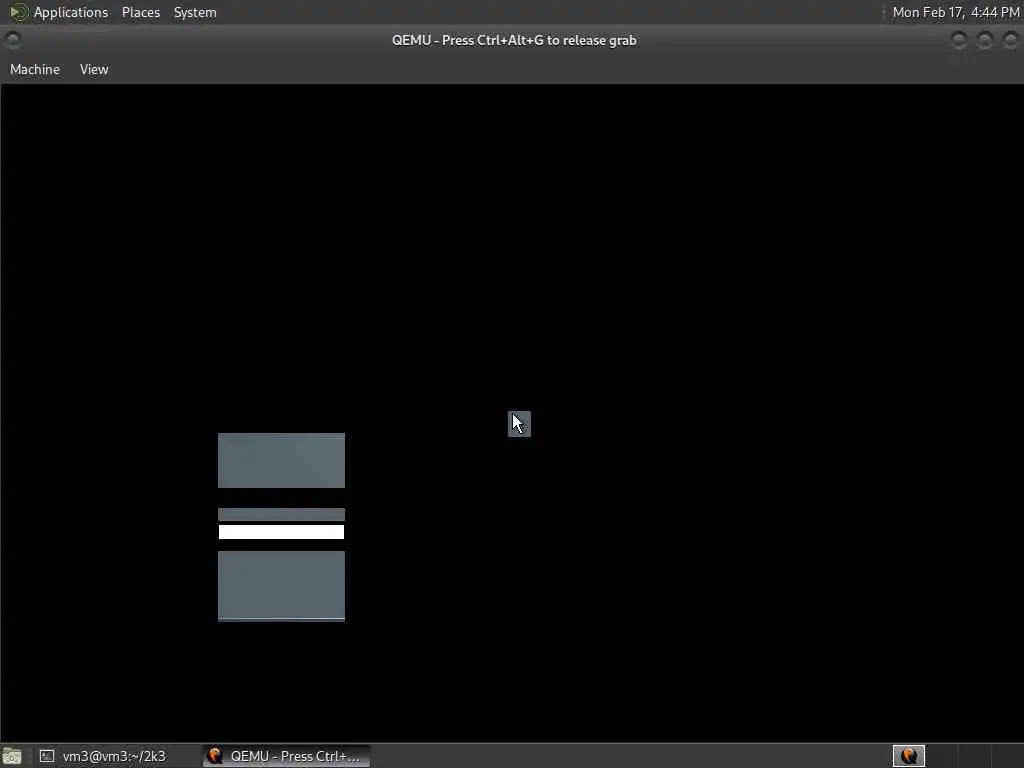
Task: Click the QEMU window menu button on titlebar
Action: click(12, 40)
